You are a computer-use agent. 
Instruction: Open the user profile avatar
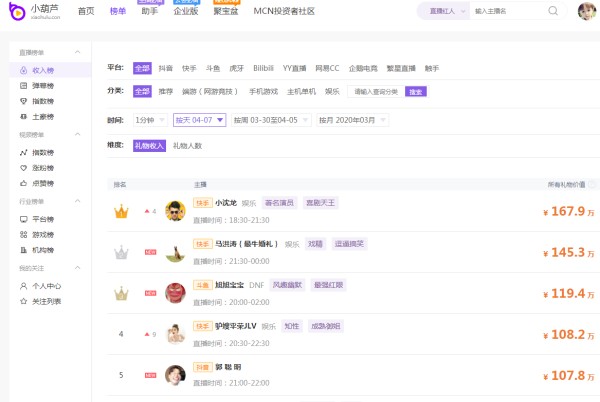(x=587, y=11)
